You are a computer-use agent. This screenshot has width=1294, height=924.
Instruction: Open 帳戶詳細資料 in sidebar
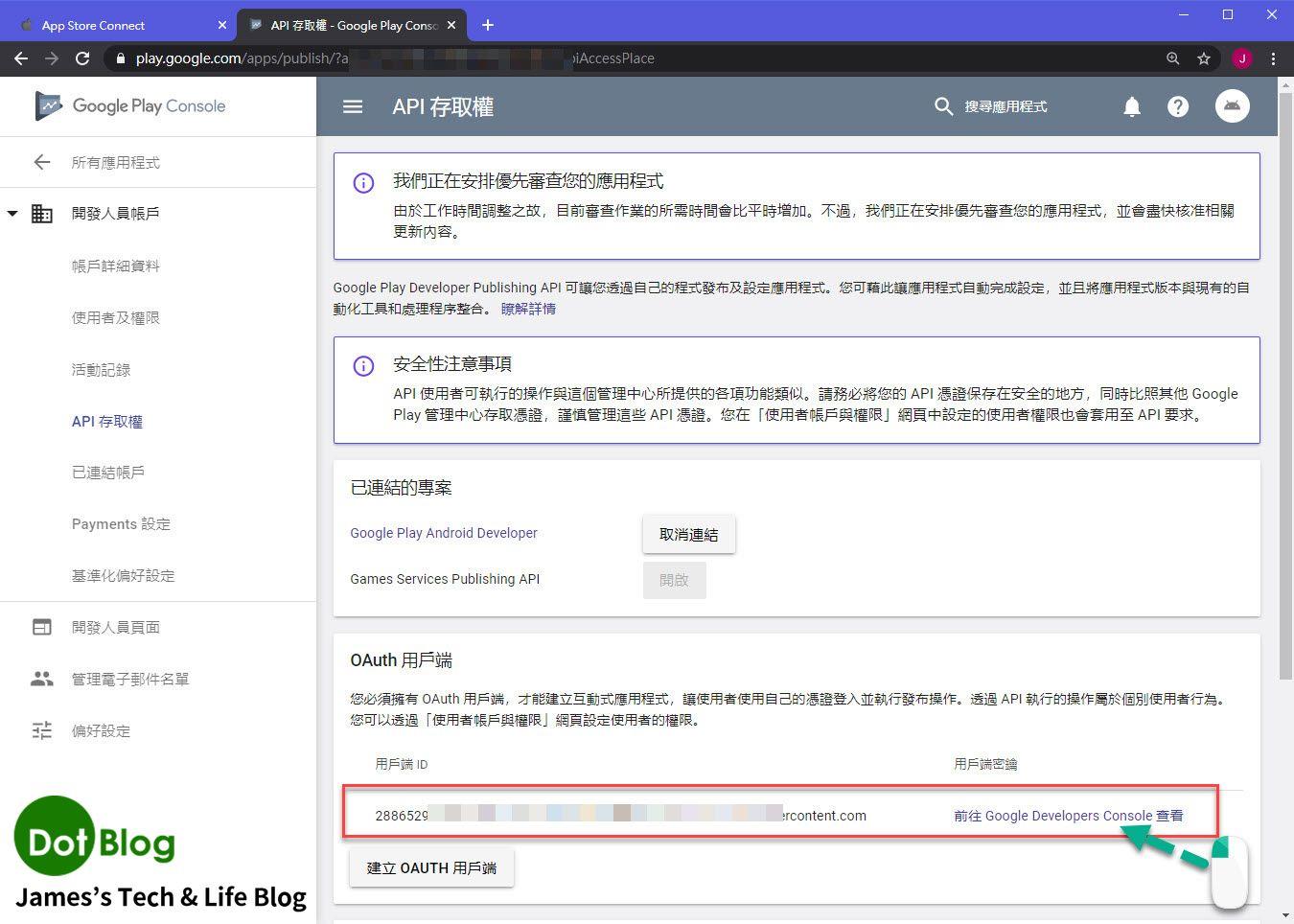tap(115, 266)
